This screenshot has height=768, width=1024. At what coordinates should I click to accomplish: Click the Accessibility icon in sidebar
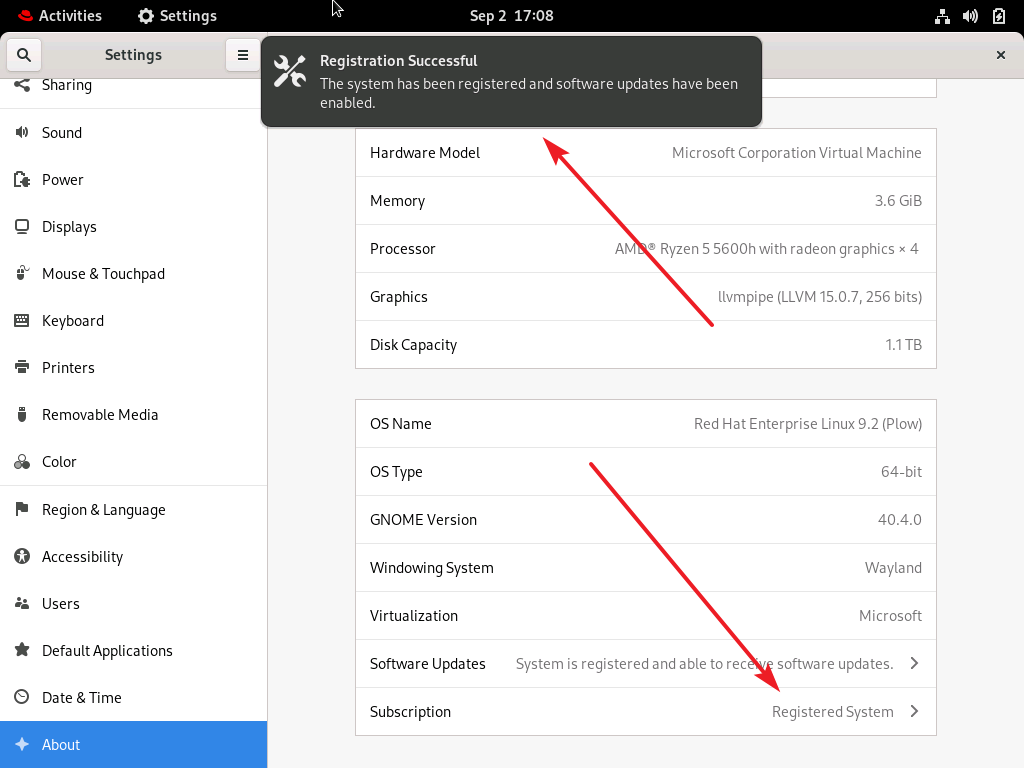(x=22, y=556)
